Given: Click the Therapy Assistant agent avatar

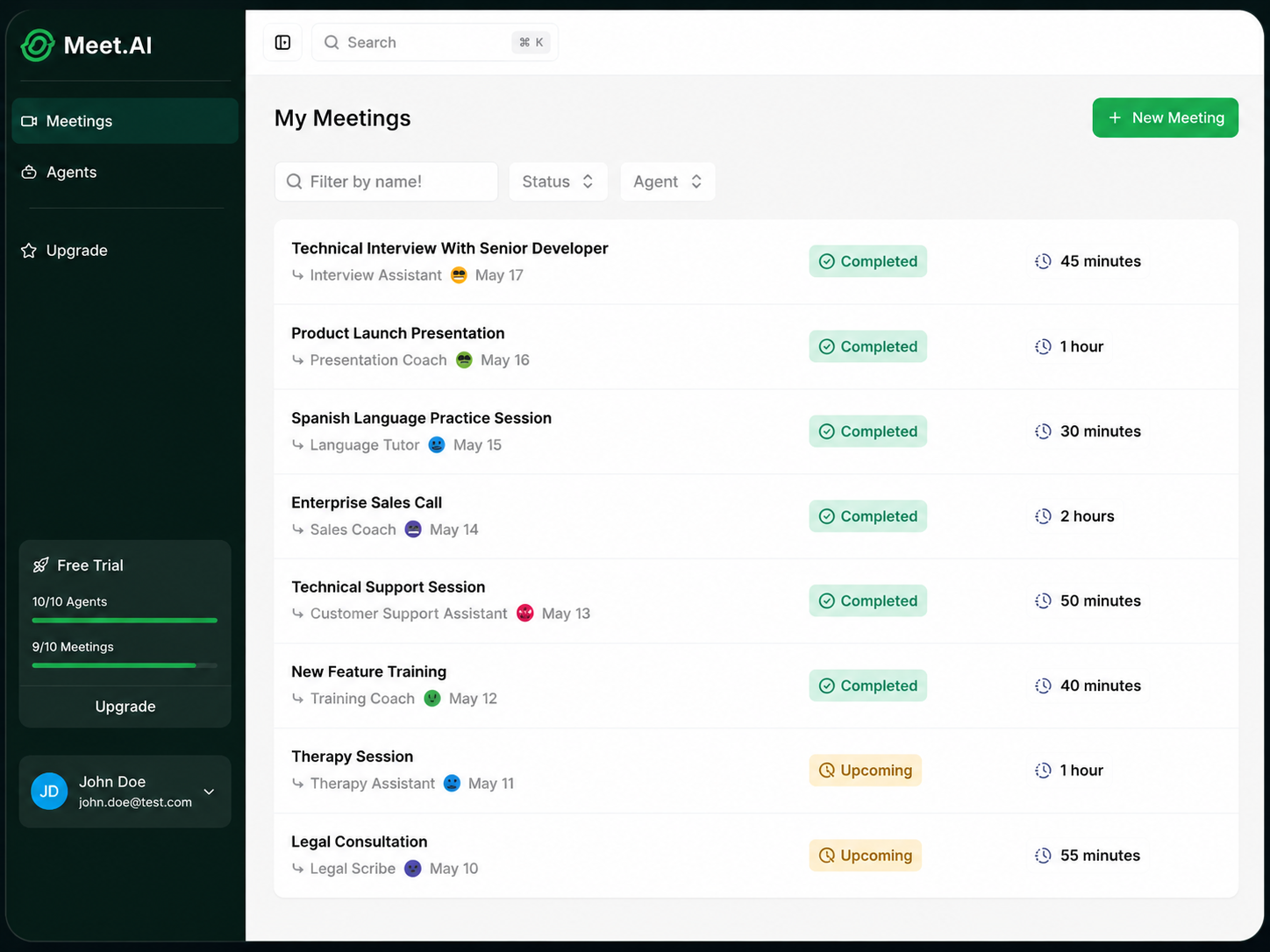Looking at the screenshot, I should (452, 784).
